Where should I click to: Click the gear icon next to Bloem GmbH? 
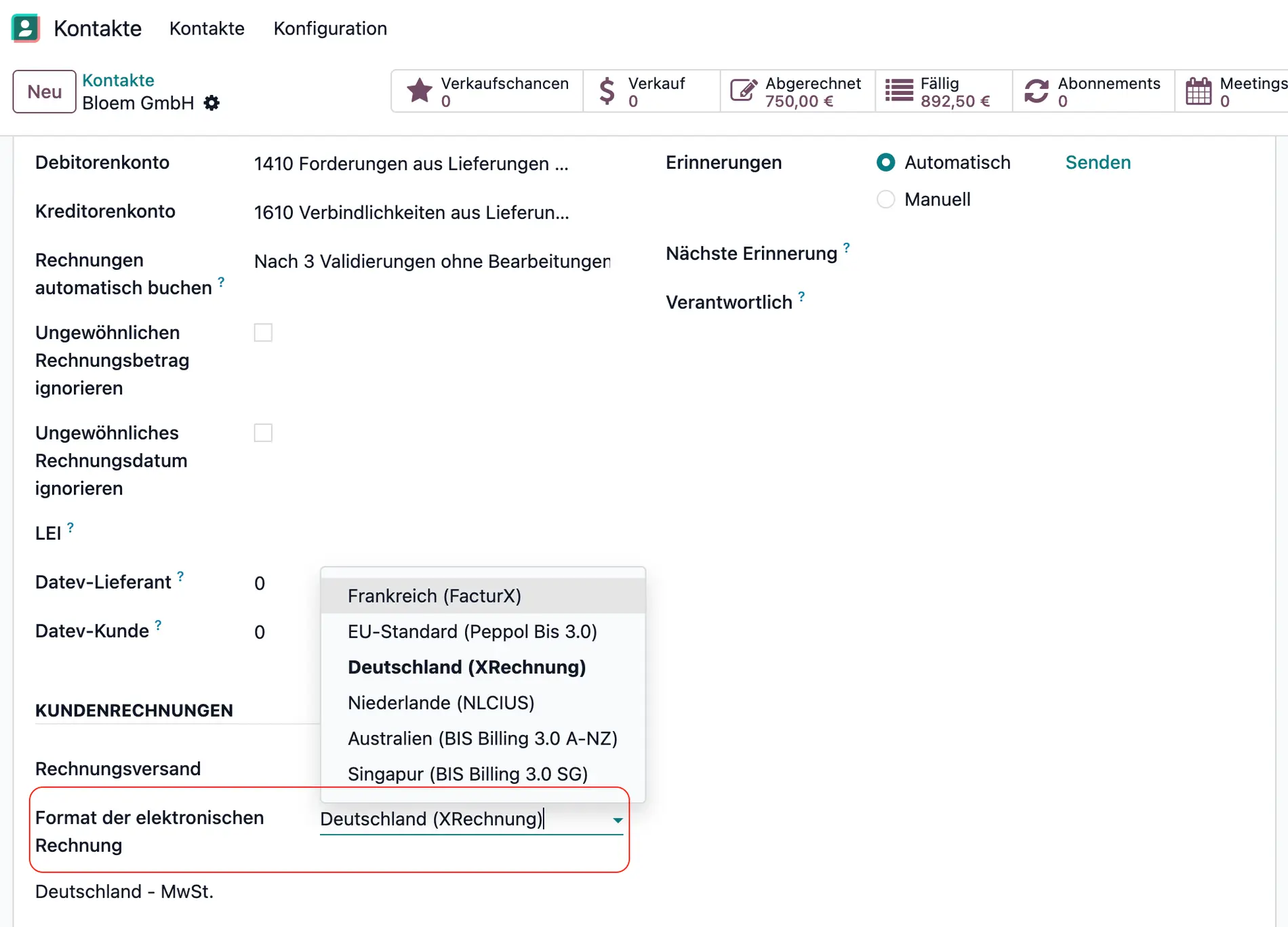(x=212, y=103)
